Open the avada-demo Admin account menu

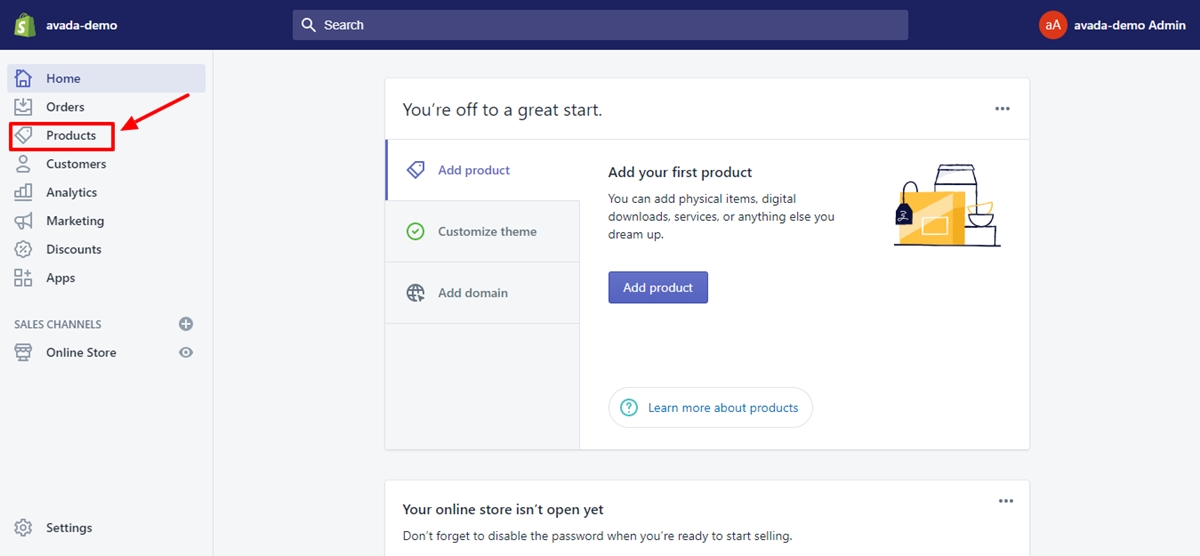(1113, 25)
